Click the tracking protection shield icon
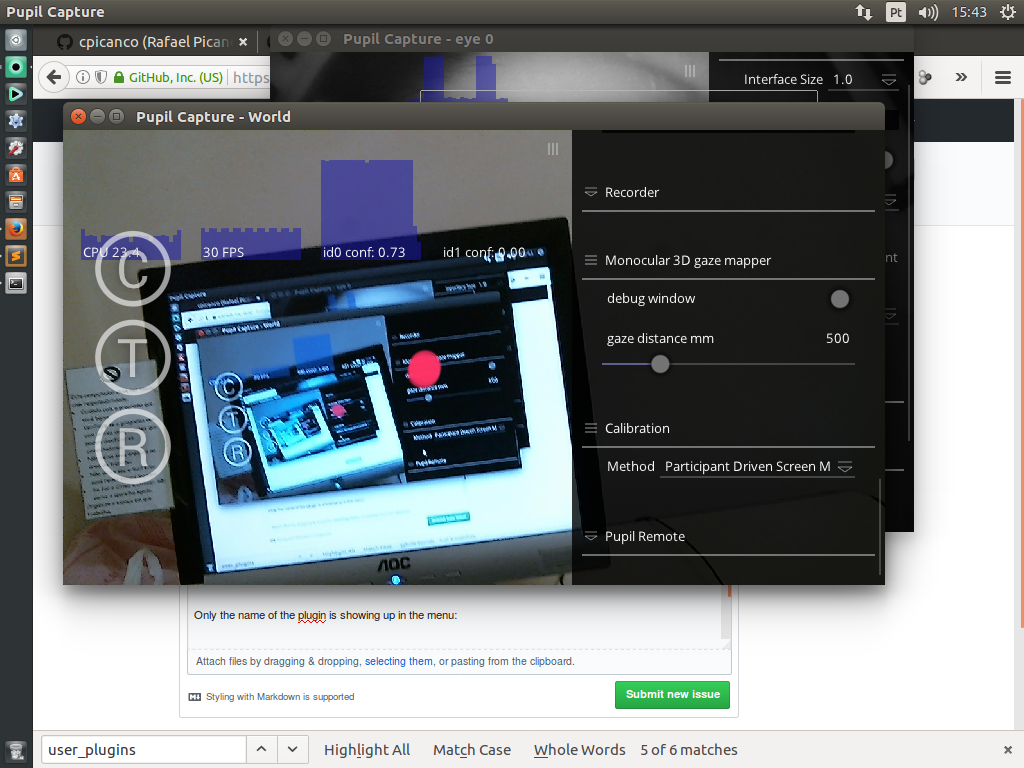Image resolution: width=1024 pixels, height=768 pixels. click(x=101, y=77)
